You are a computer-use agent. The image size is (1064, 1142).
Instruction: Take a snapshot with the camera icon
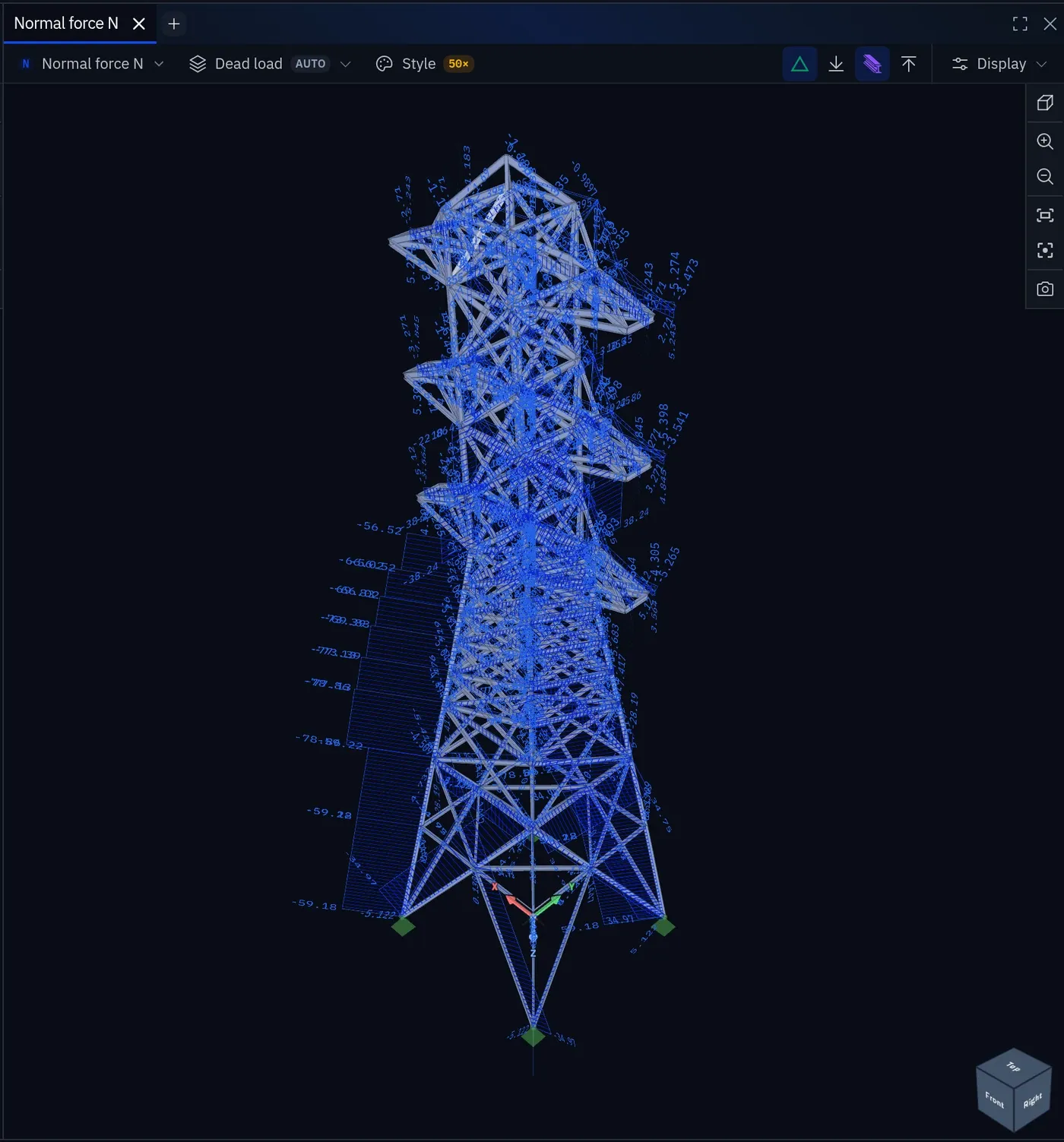(1045, 289)
